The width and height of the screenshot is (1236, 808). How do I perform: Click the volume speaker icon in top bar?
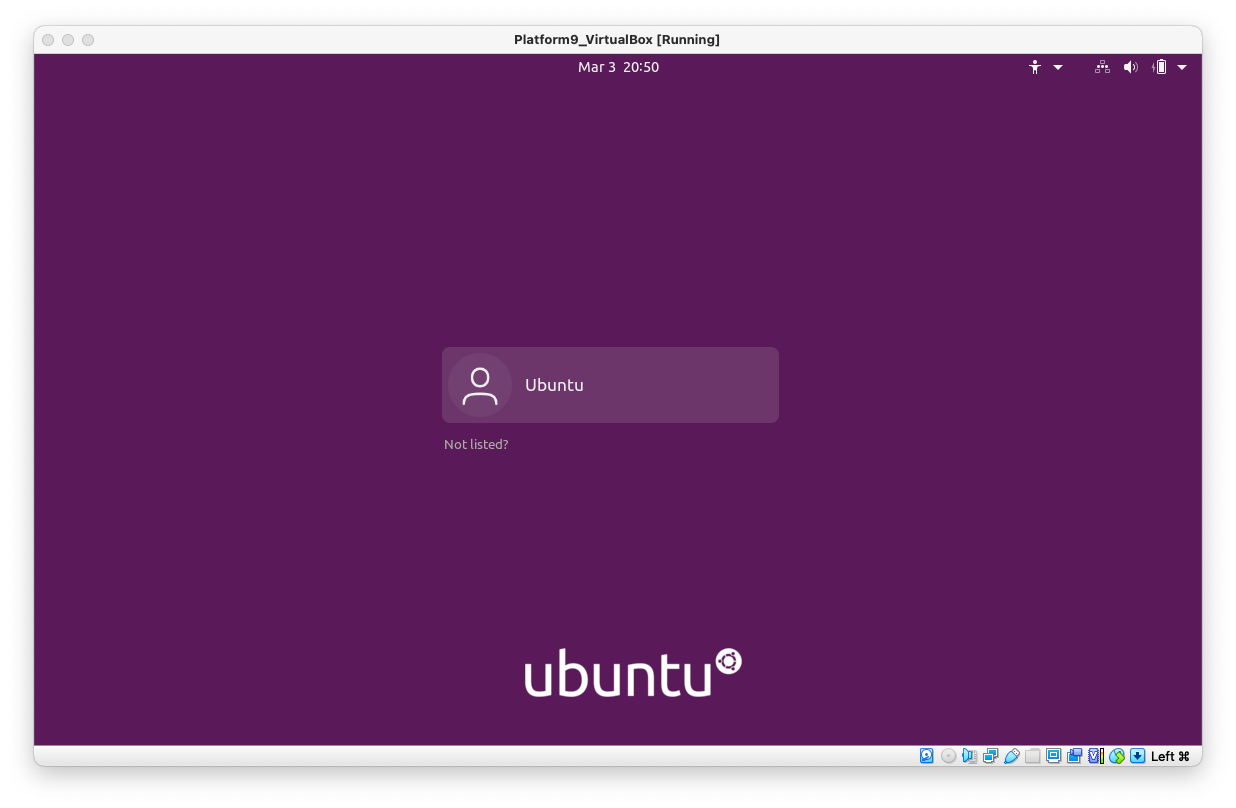[1131, 67]
